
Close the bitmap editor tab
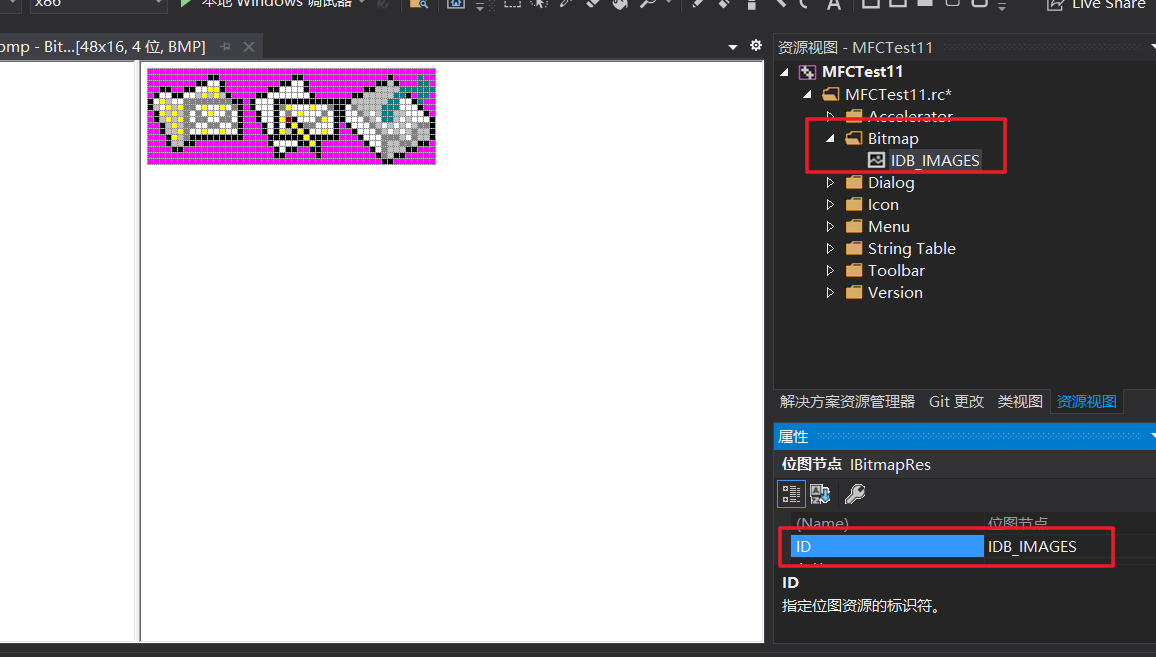[x=249, y=46]
